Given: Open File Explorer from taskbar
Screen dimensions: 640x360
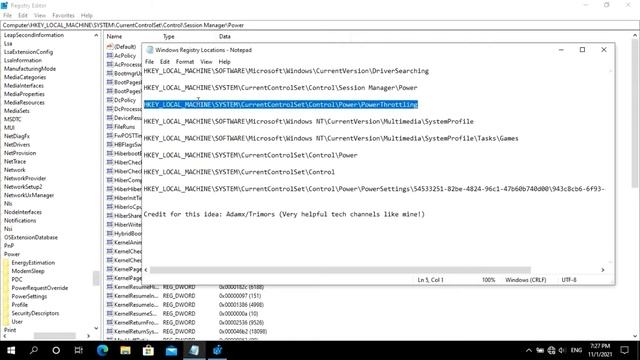Looking at the screenshot, I should 125,350.
